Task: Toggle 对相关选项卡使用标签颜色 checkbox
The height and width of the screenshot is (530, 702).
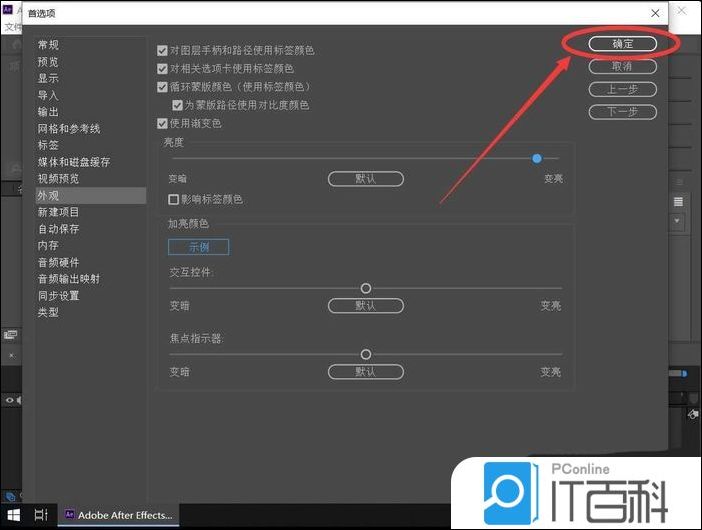Action: pos(162,68)
